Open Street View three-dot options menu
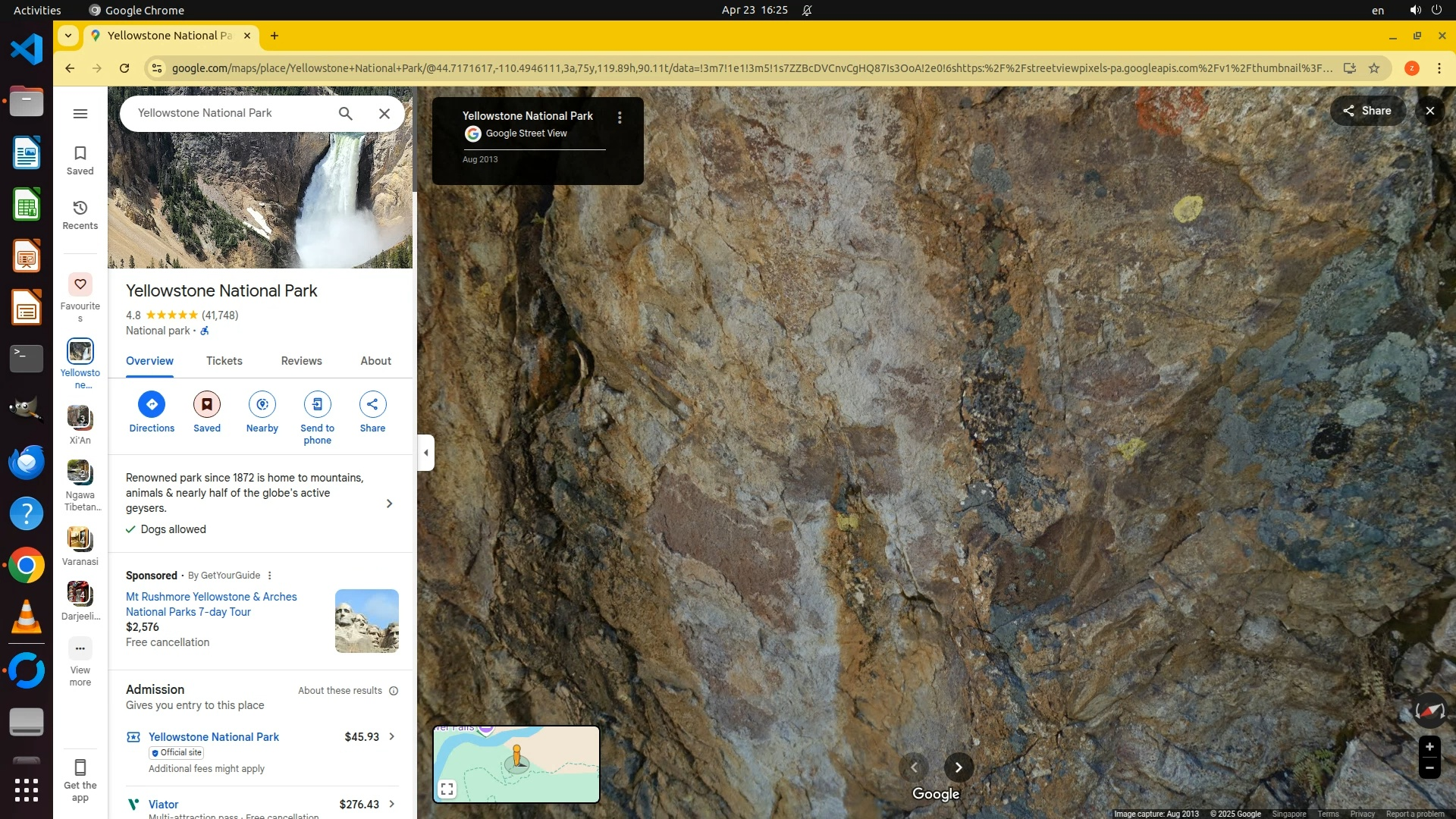 pos(620,118)
